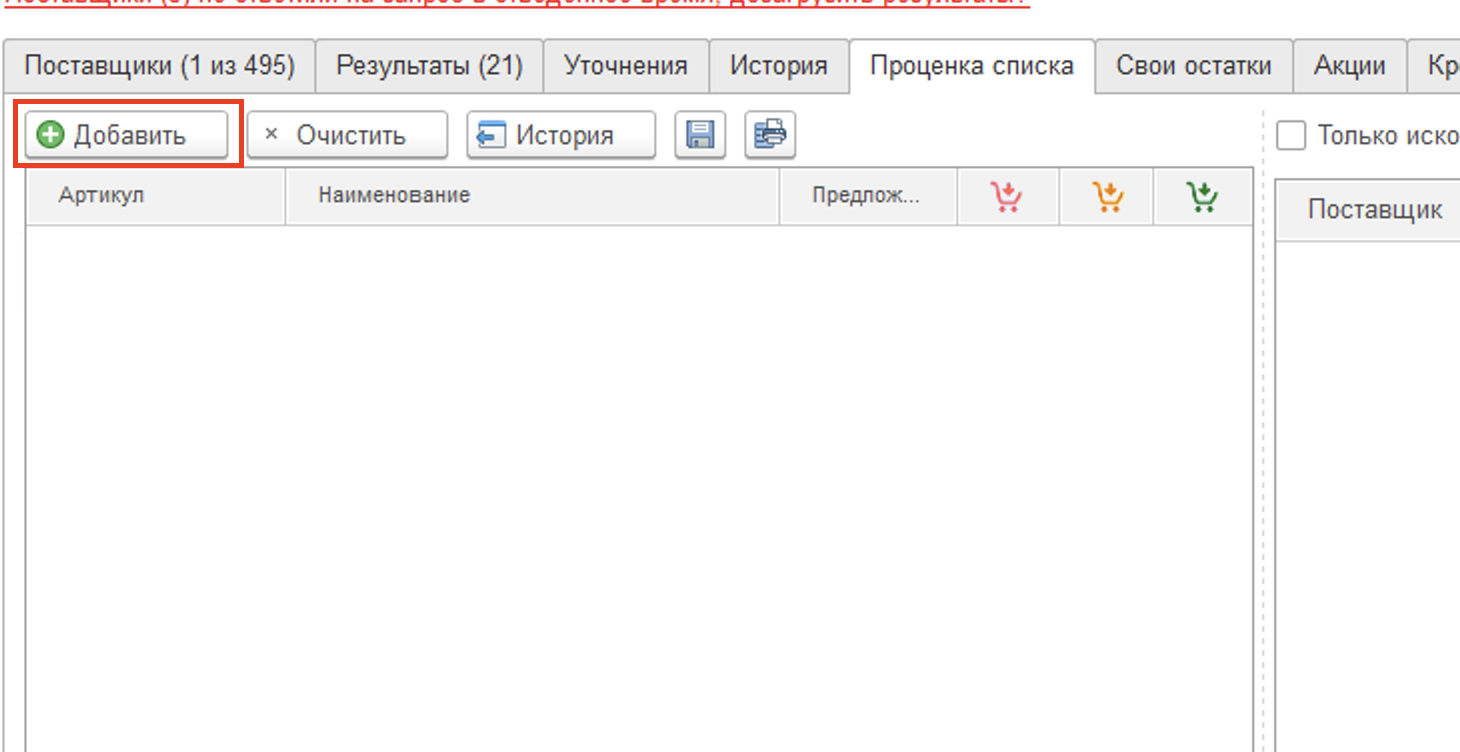Click the Предлож... column header
Image resolution: width=1460 pixels, height=752 pixels.
pyautogui.click(x=868, y=196)
